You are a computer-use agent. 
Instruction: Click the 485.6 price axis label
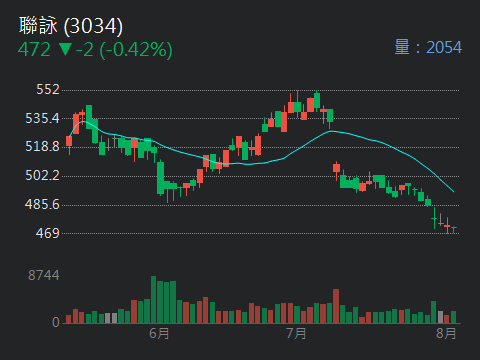(42, 204)
